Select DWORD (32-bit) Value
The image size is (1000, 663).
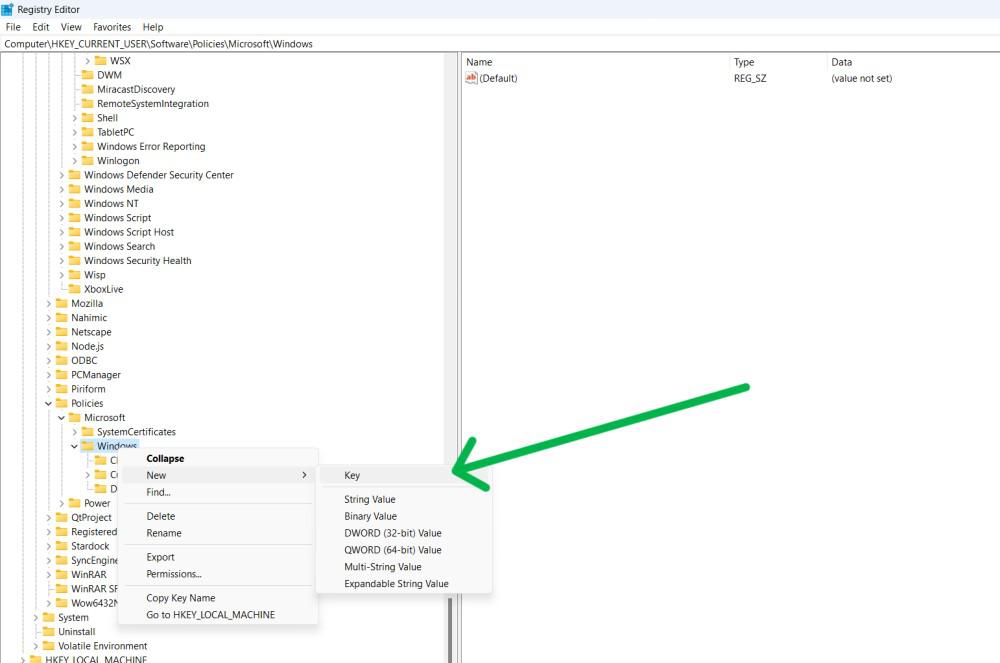(404, 533)
